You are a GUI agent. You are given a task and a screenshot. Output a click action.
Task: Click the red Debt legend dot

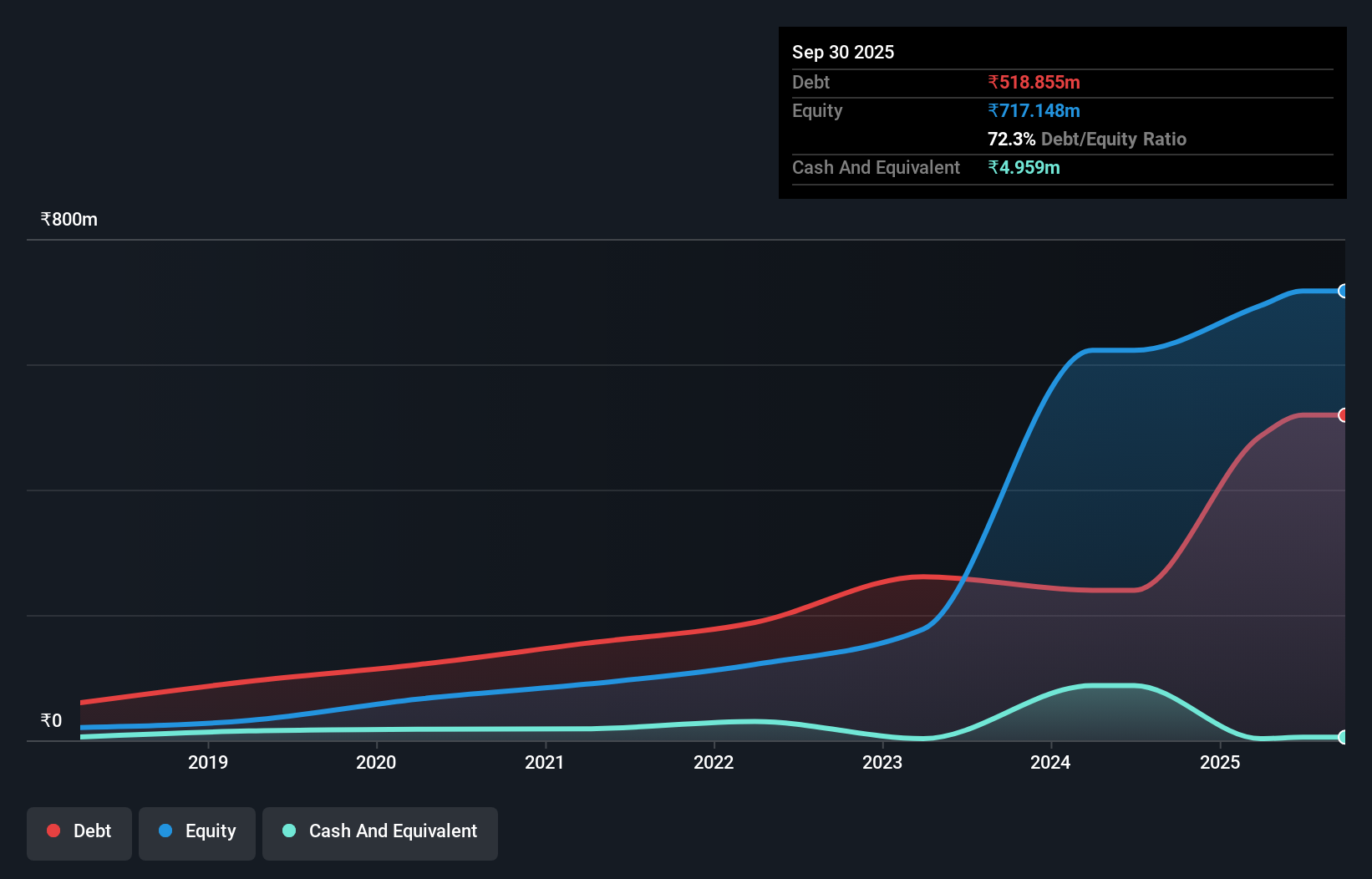click(x=53, y=831)
